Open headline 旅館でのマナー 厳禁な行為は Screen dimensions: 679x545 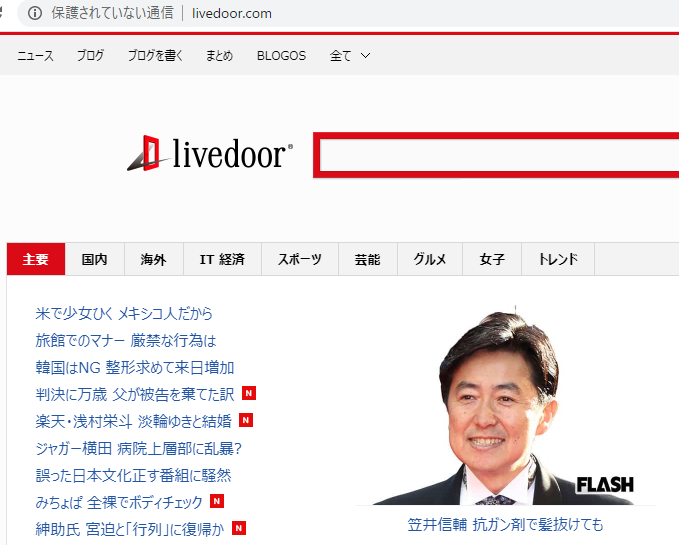point(126,341)
